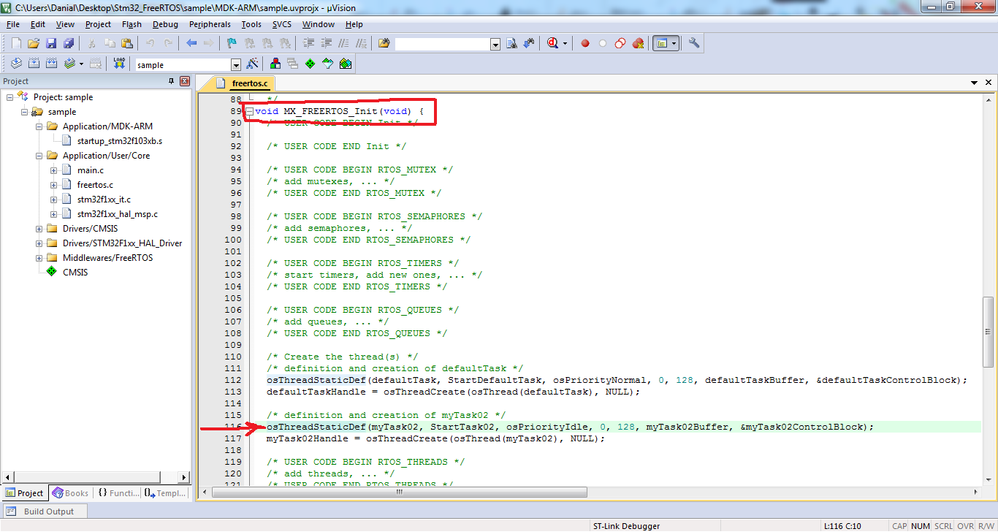998x532 pixels.
Task: Click the Unindent selection icon
Action: coord(327,43)
